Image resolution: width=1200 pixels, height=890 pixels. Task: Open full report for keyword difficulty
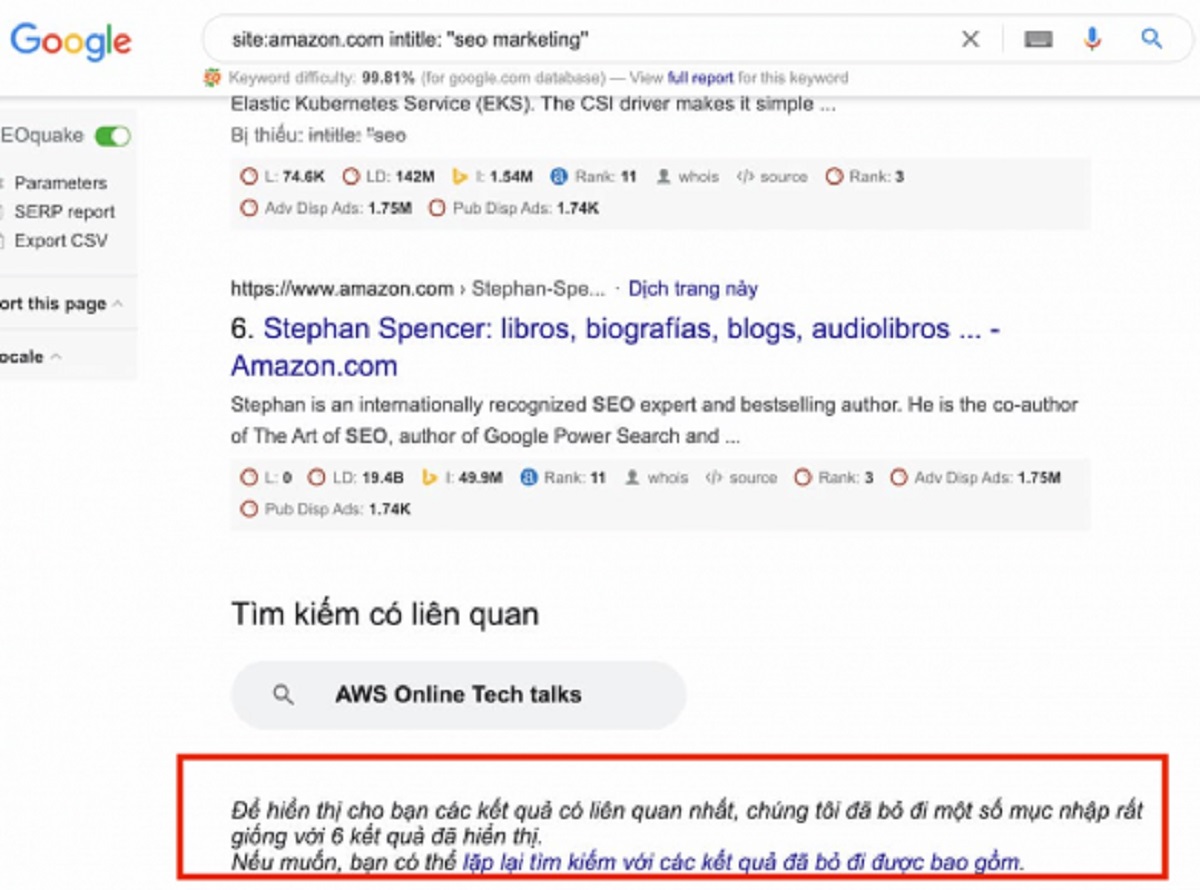tap(700, 77)
